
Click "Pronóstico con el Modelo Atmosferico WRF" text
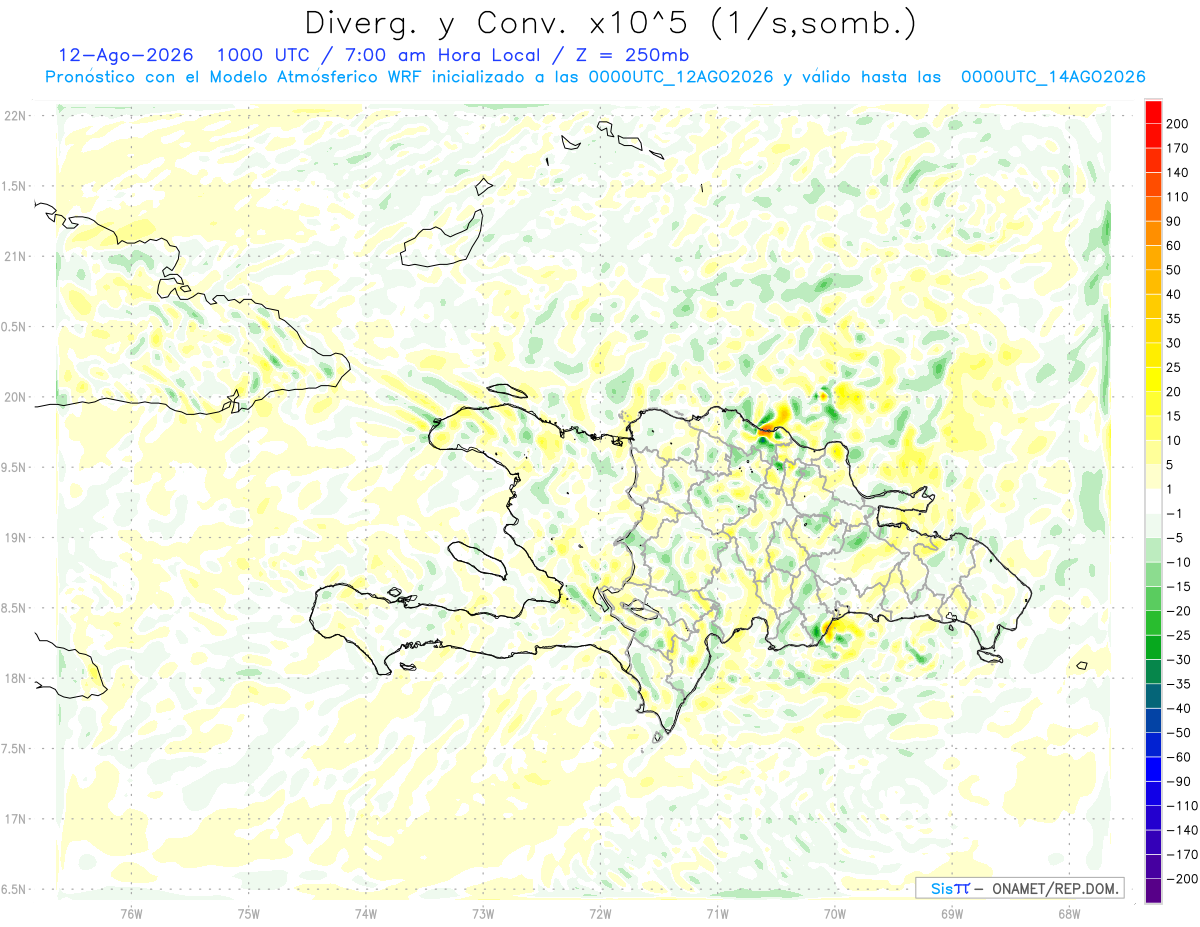[235, 77]
